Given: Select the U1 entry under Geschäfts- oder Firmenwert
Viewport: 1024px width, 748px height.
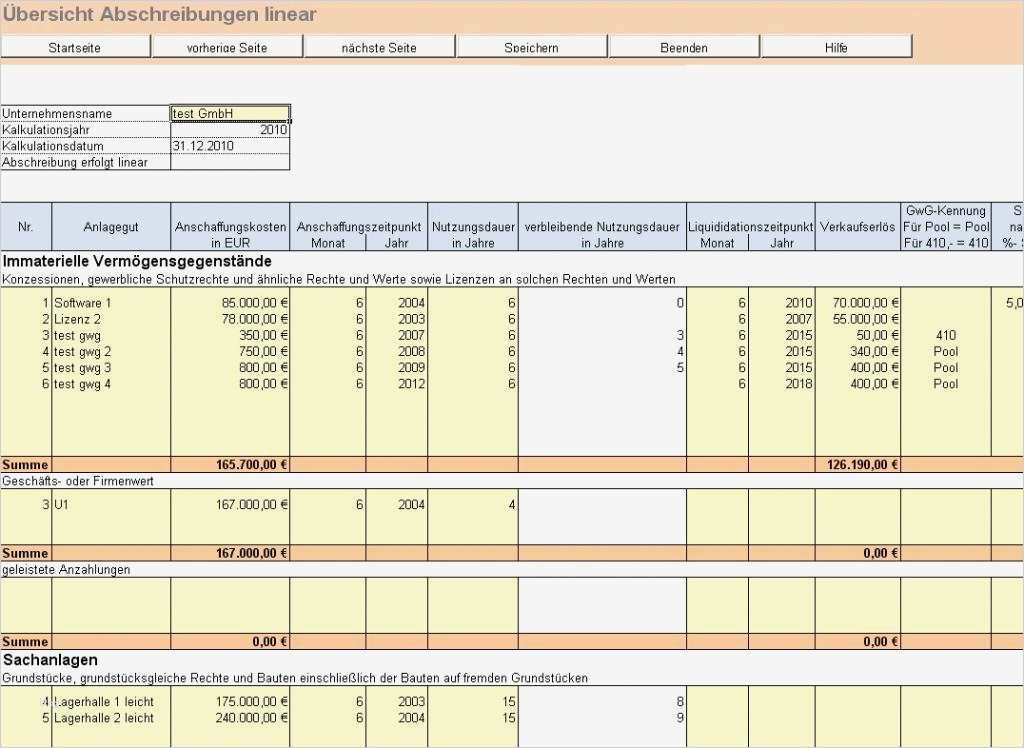Looking at the screenshot, I should point(110,505).
